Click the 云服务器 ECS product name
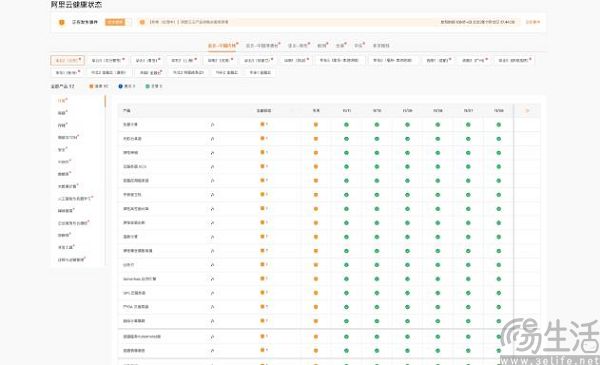 134,167
